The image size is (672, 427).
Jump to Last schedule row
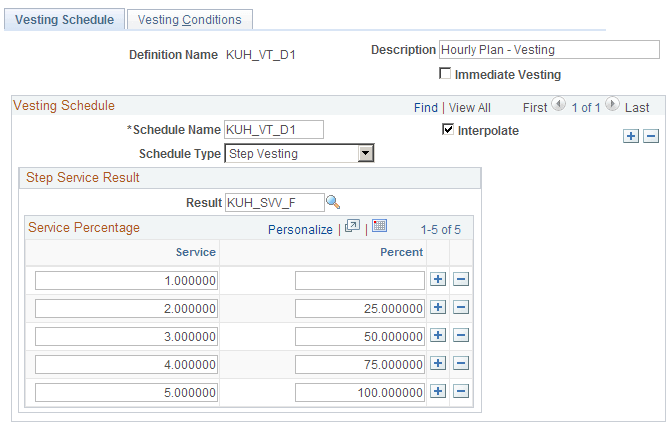637,108
